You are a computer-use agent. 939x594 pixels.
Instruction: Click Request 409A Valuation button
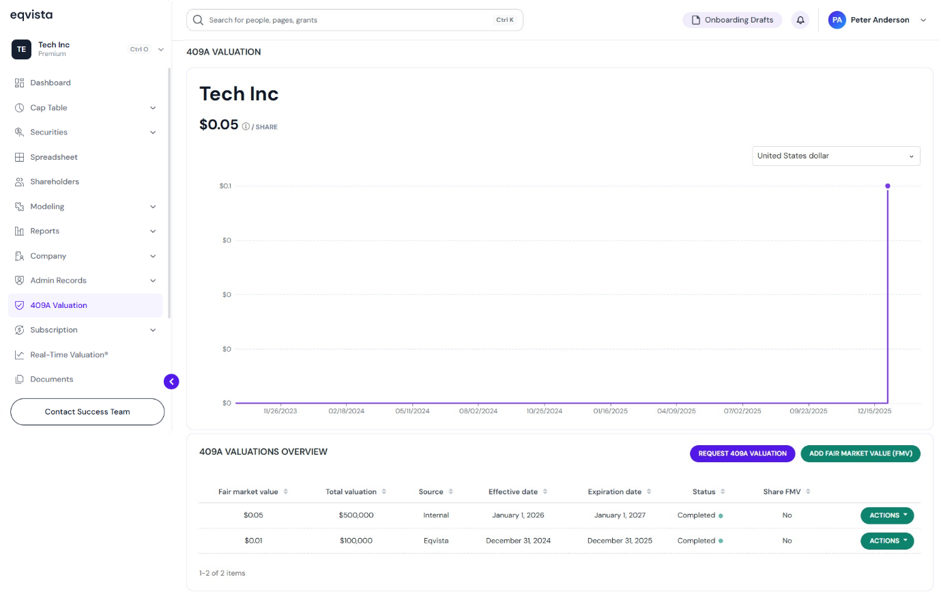tap(742, 453)
